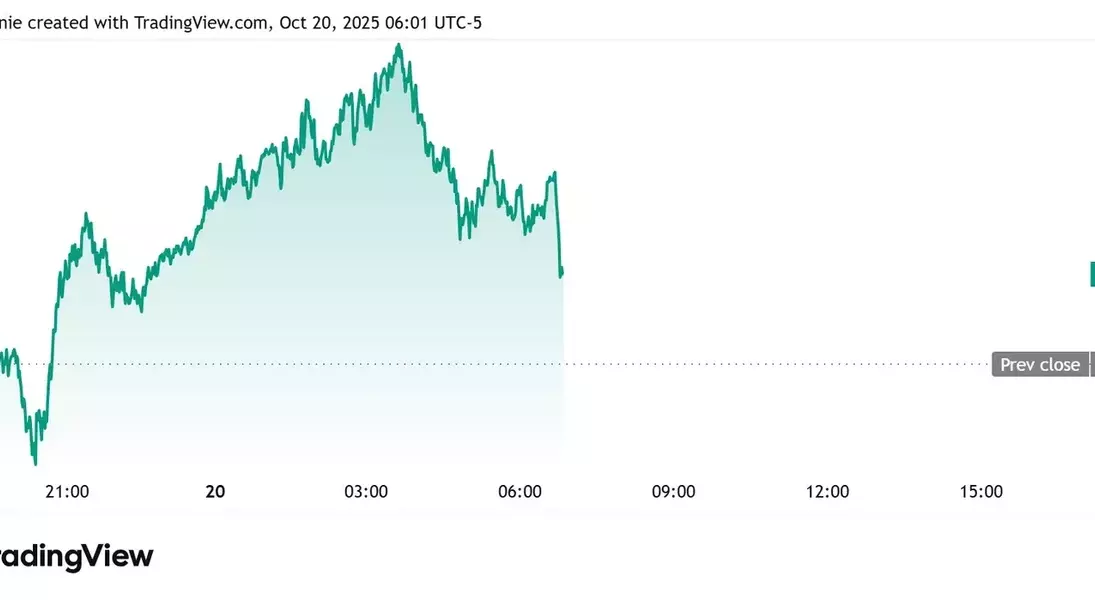Viewport: 1095px width, 600px height.
Task: Click the last plotted price point
Action: click(x=562, y=273)
